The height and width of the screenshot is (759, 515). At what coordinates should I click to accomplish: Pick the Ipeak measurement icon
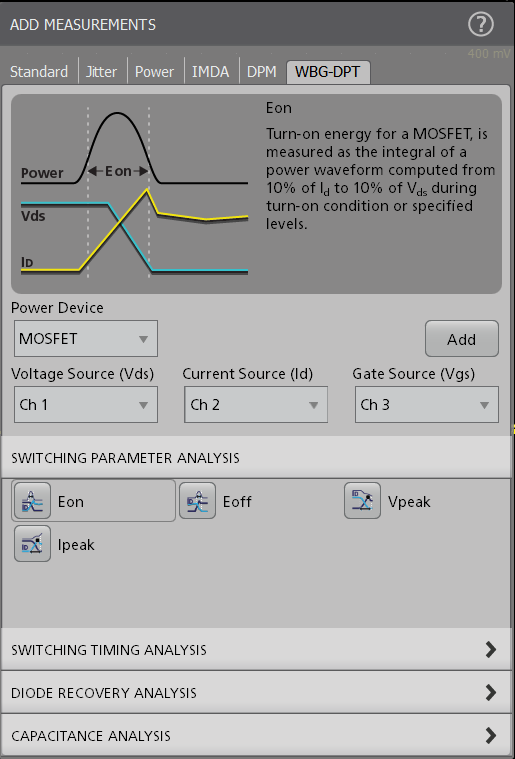pyautogui.click(x=32, y=544)
